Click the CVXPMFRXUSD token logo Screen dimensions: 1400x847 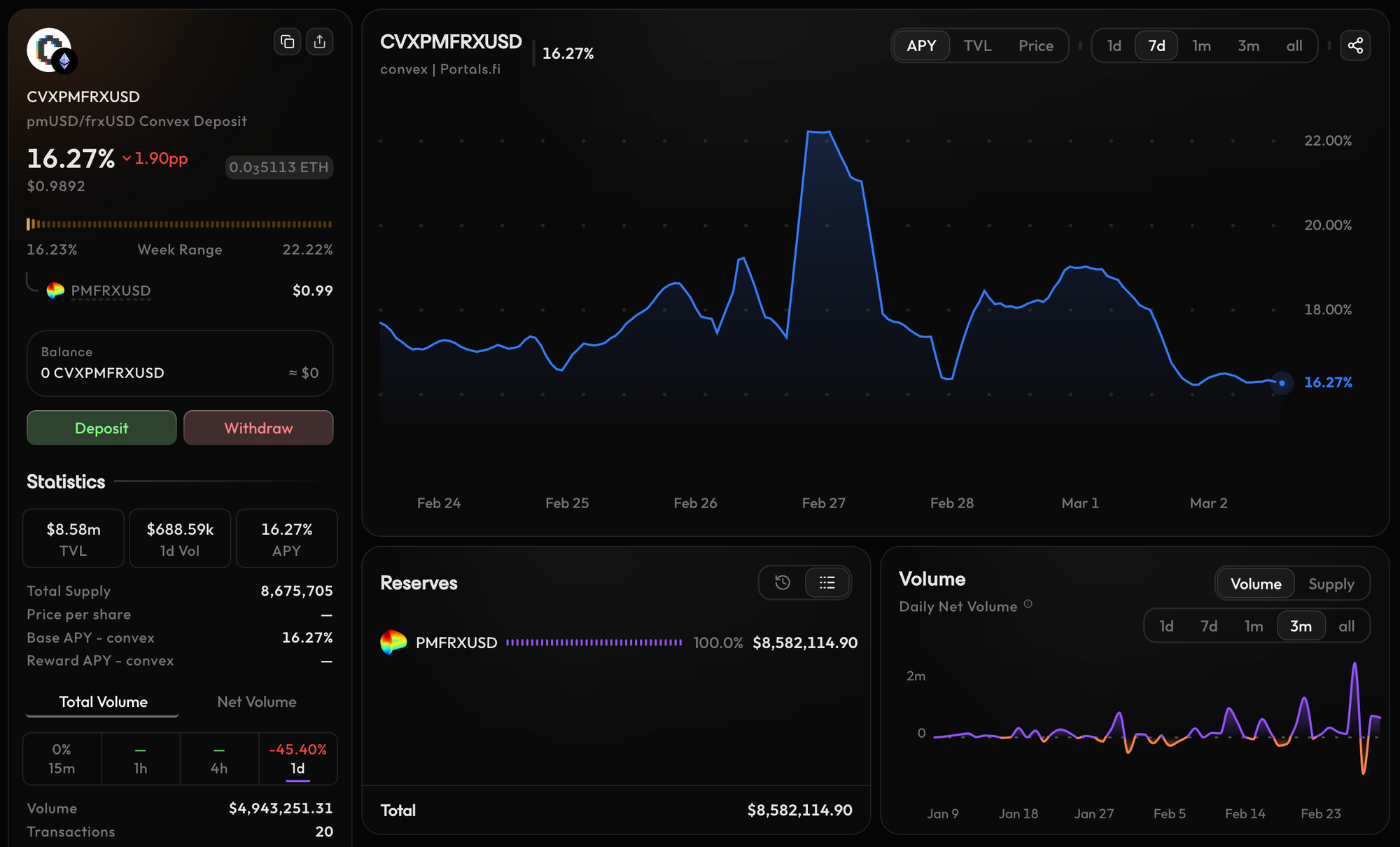50,50
